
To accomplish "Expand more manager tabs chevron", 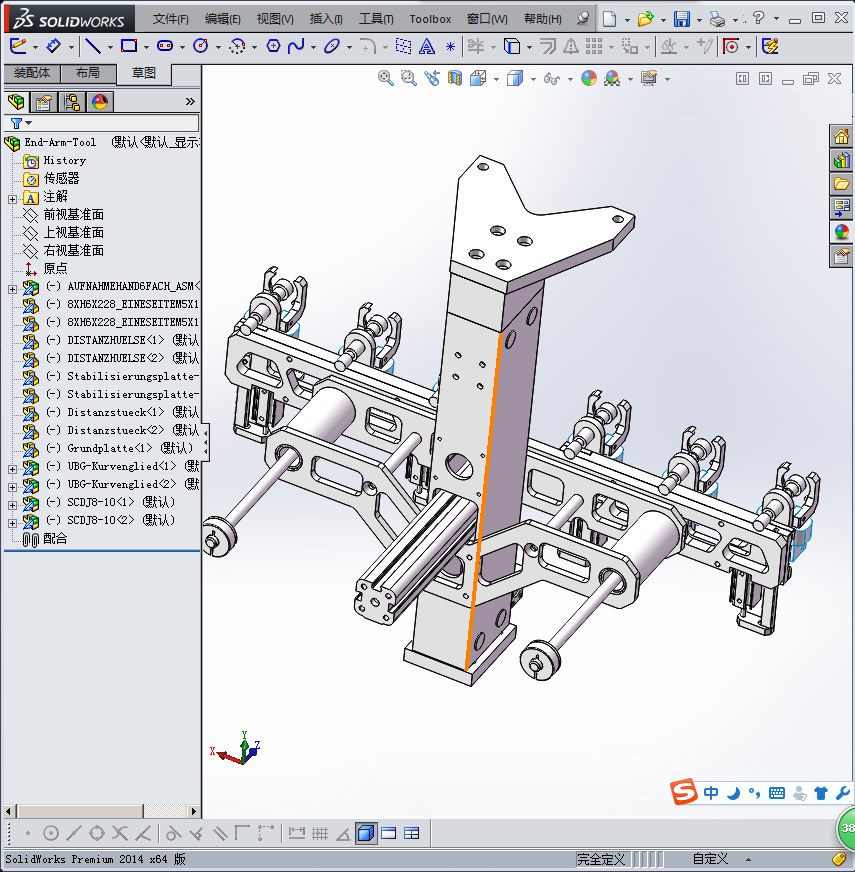I will pyautogui.click(x=190, y=101).
